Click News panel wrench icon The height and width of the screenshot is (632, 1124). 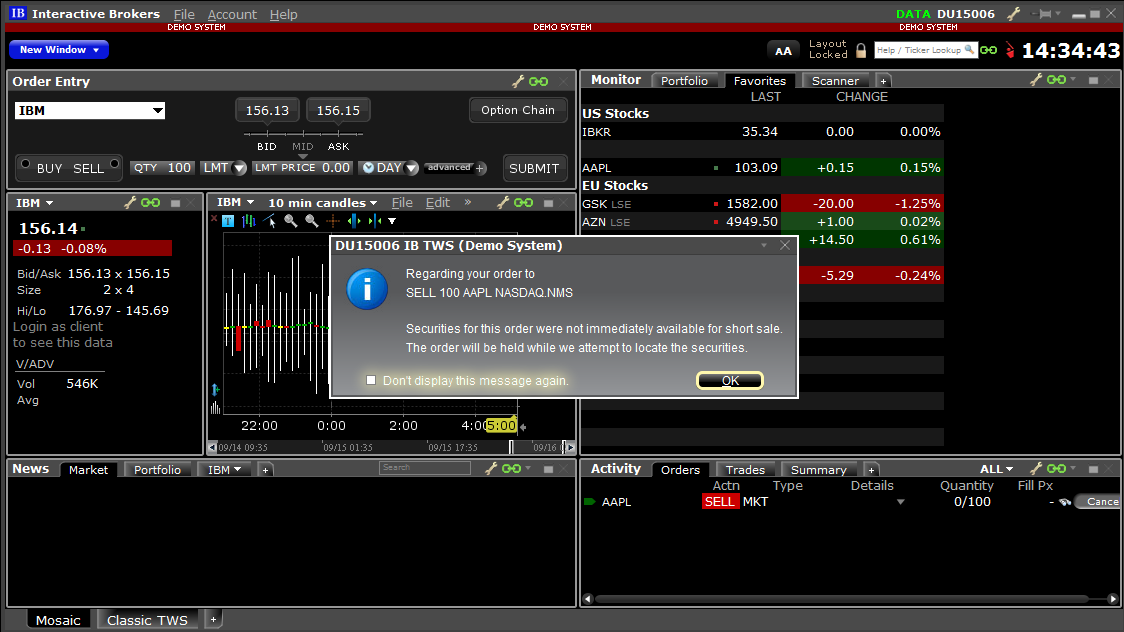(x=491, y=469)
